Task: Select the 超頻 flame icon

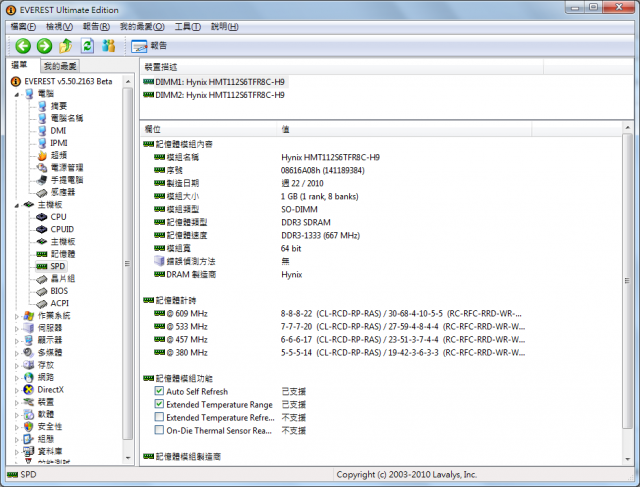Action: tap(42, 155)
